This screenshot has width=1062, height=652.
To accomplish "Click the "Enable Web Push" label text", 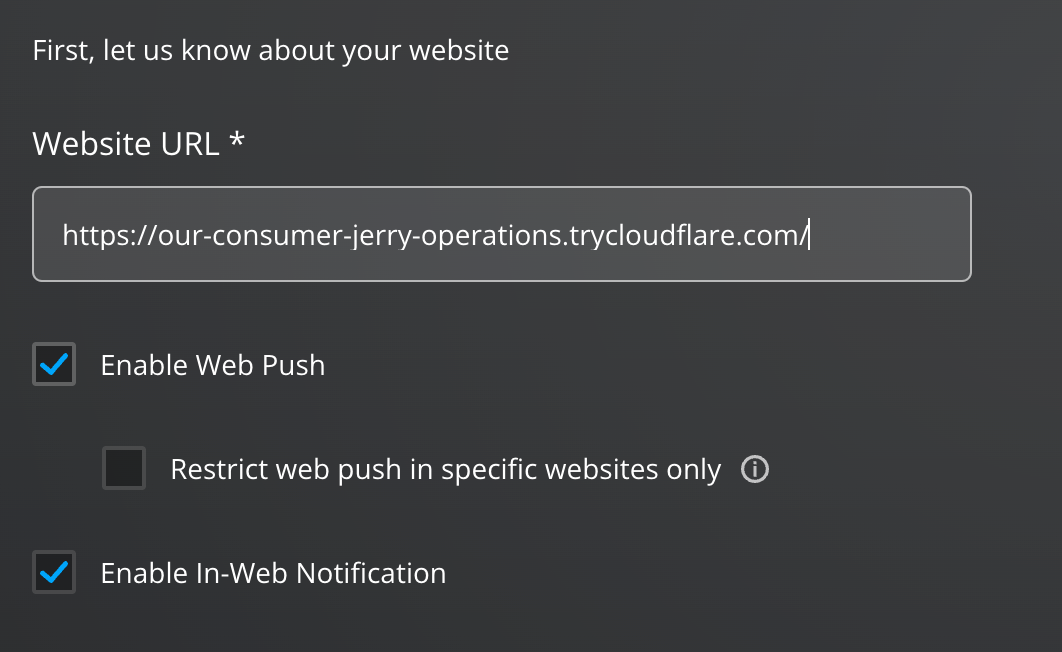I will pos(213,365).
